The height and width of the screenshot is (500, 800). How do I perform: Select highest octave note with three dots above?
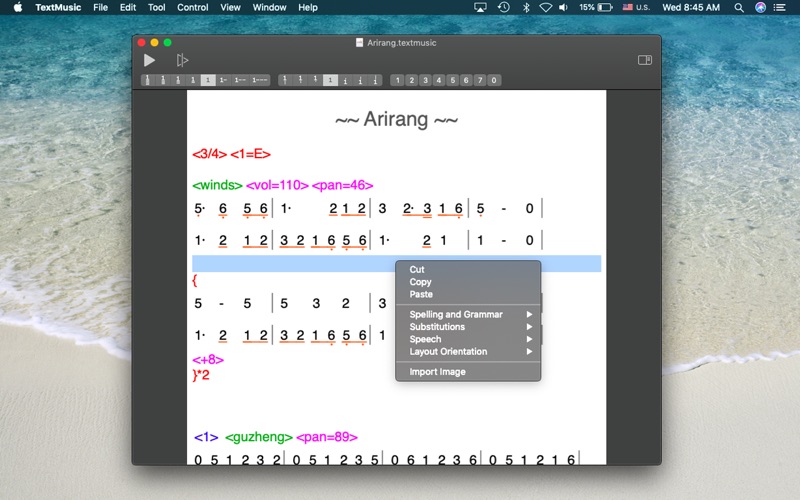coord(375,80)
